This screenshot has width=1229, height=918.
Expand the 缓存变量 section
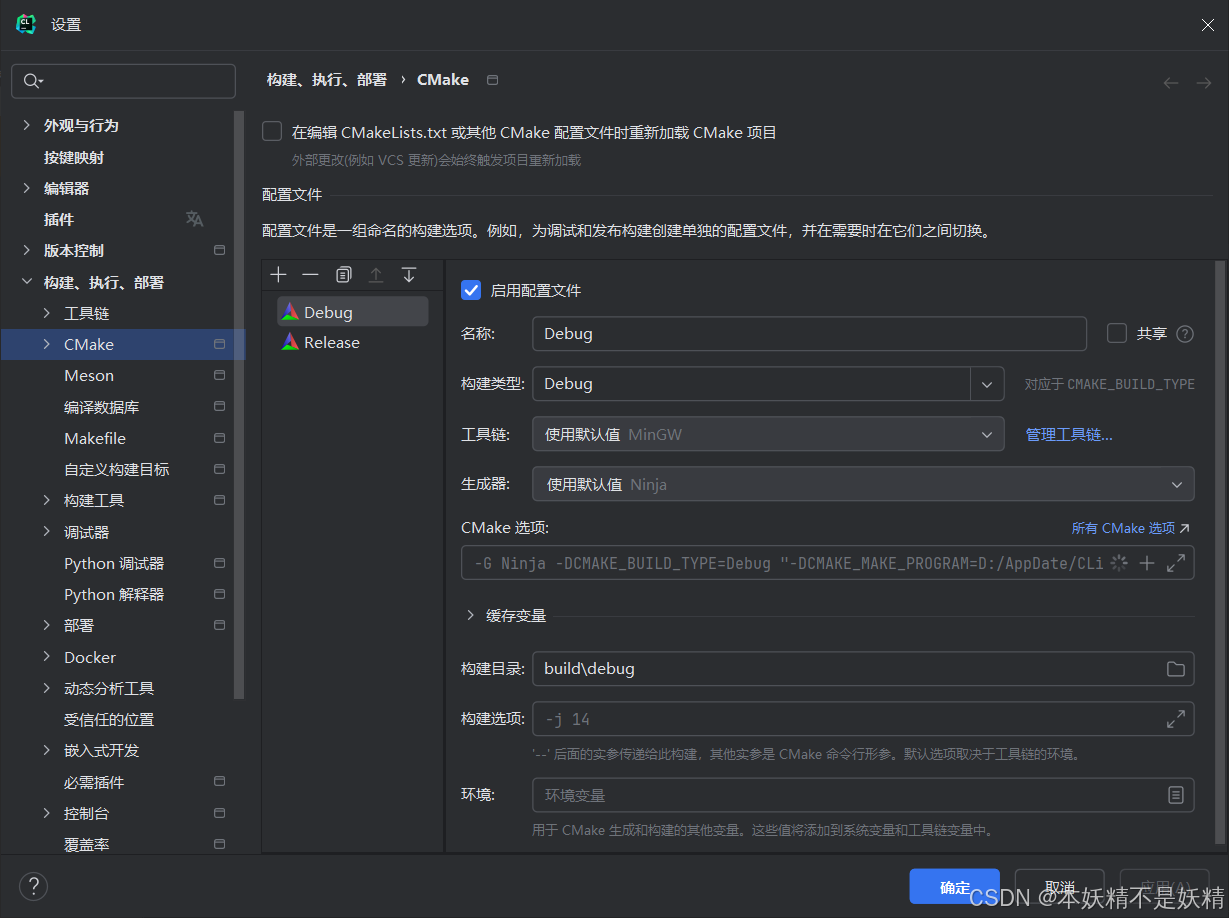[470, 615]
